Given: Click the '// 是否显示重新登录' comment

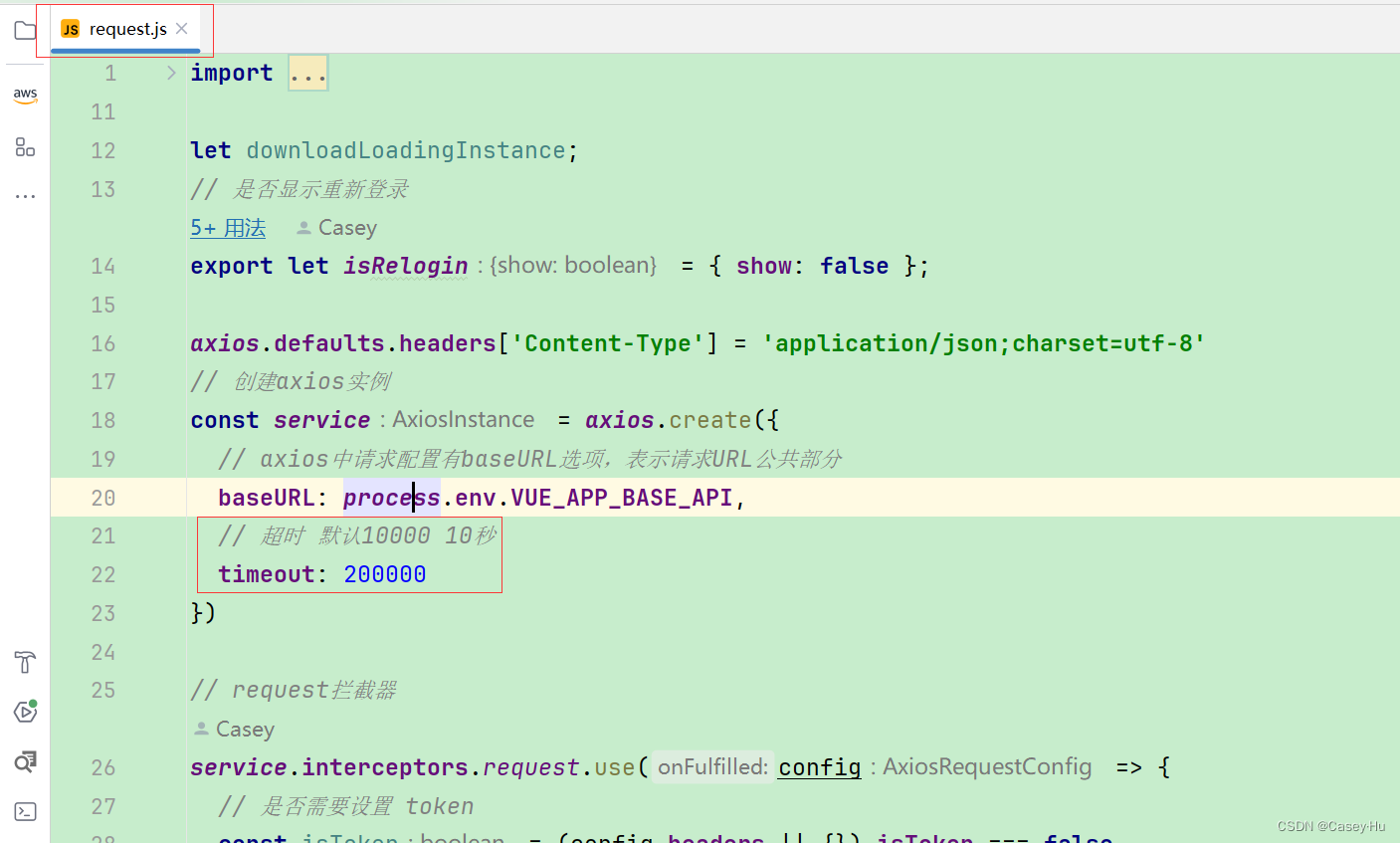Looking at the screenshot, I should [300, 189].
